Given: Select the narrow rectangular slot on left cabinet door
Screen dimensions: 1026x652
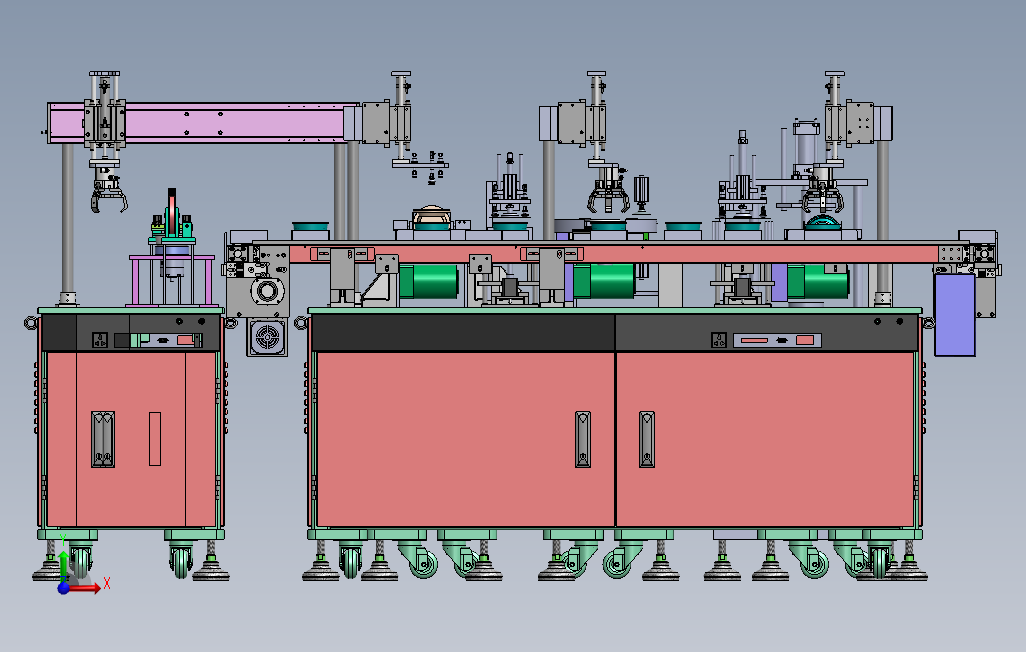Looking at the screenshot, I should (155, 439).
